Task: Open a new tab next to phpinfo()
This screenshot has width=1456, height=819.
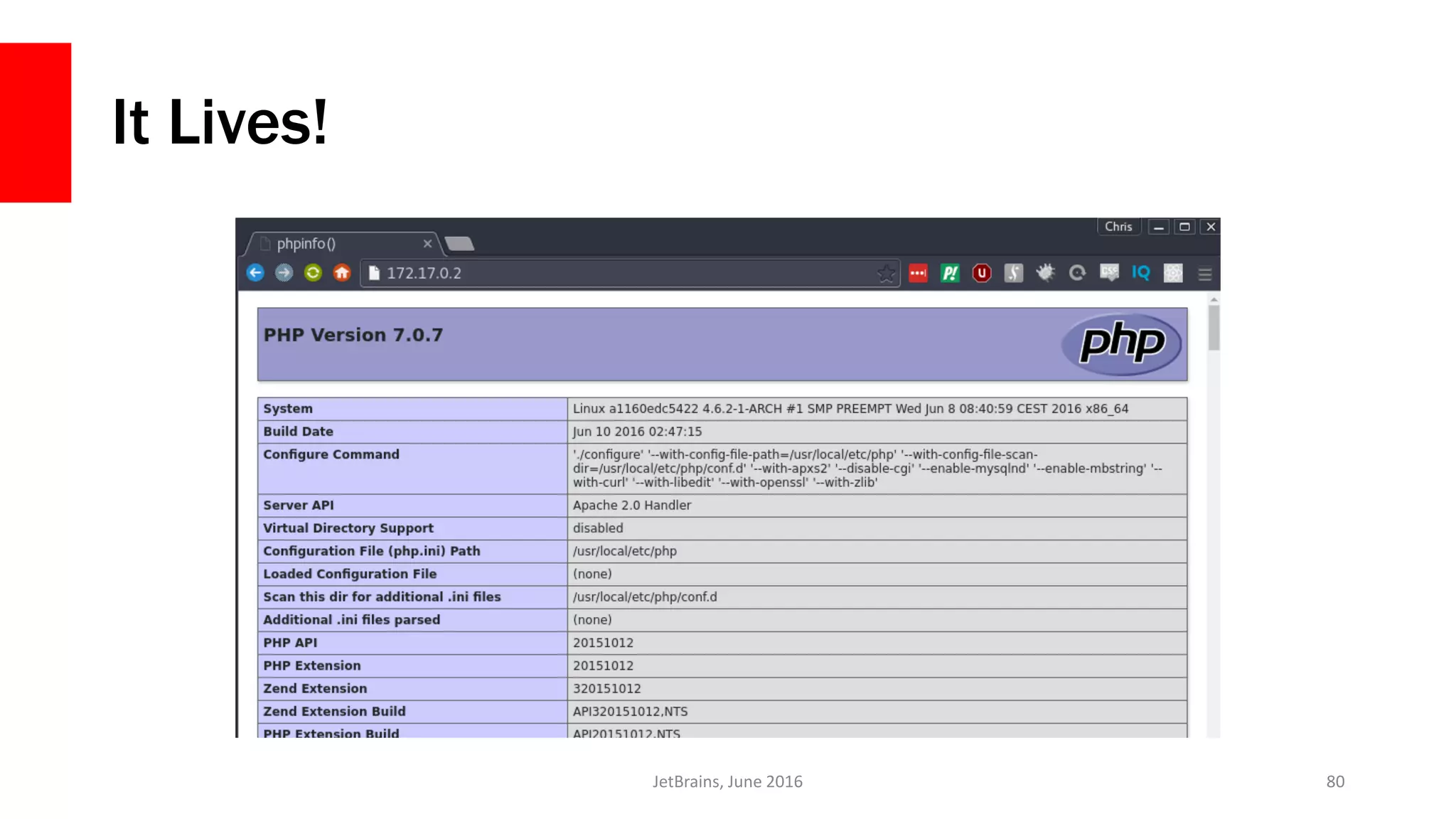Action: [x=460, y=244]
